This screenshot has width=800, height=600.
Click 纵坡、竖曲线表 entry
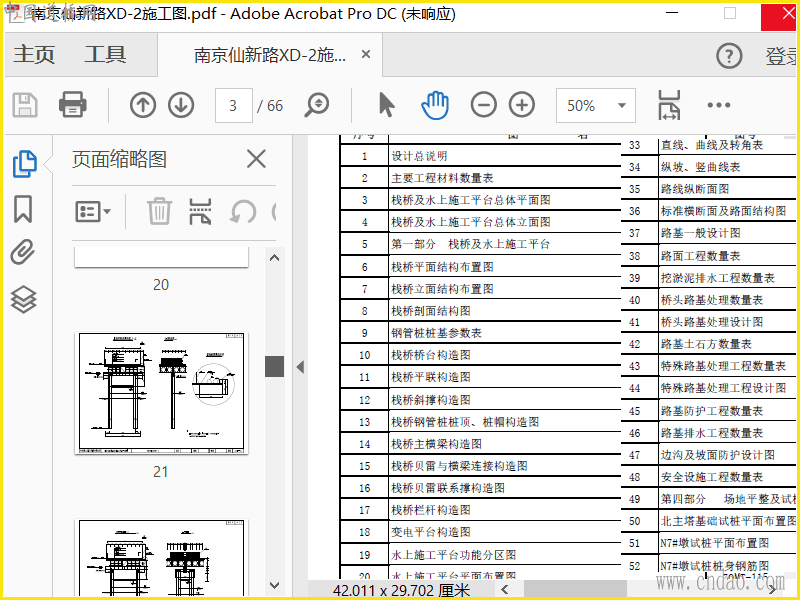pyautogui.click(x=701, y=167)
